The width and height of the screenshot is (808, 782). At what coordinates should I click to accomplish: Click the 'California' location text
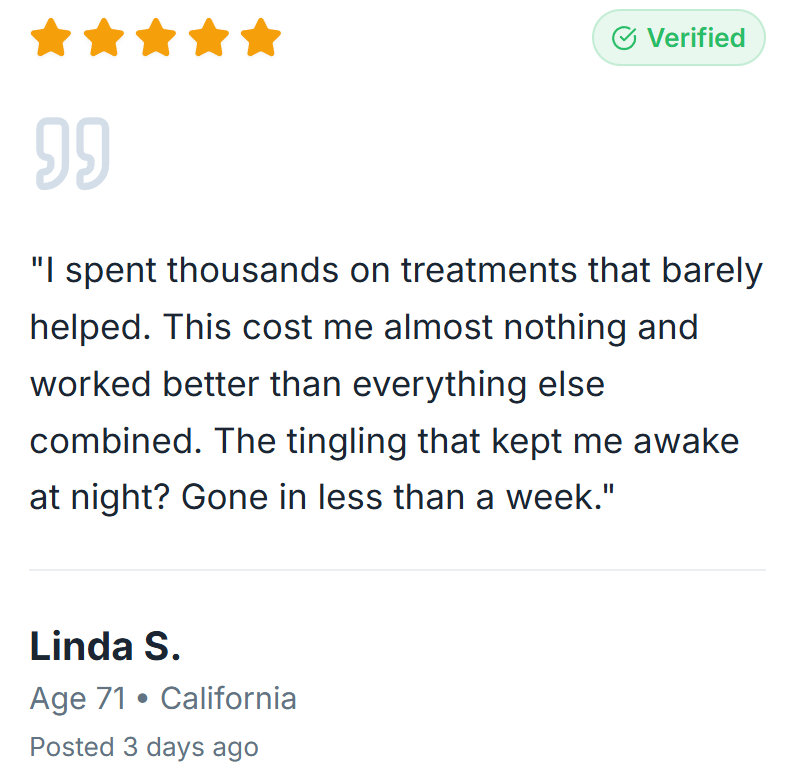tap(228, 698)
